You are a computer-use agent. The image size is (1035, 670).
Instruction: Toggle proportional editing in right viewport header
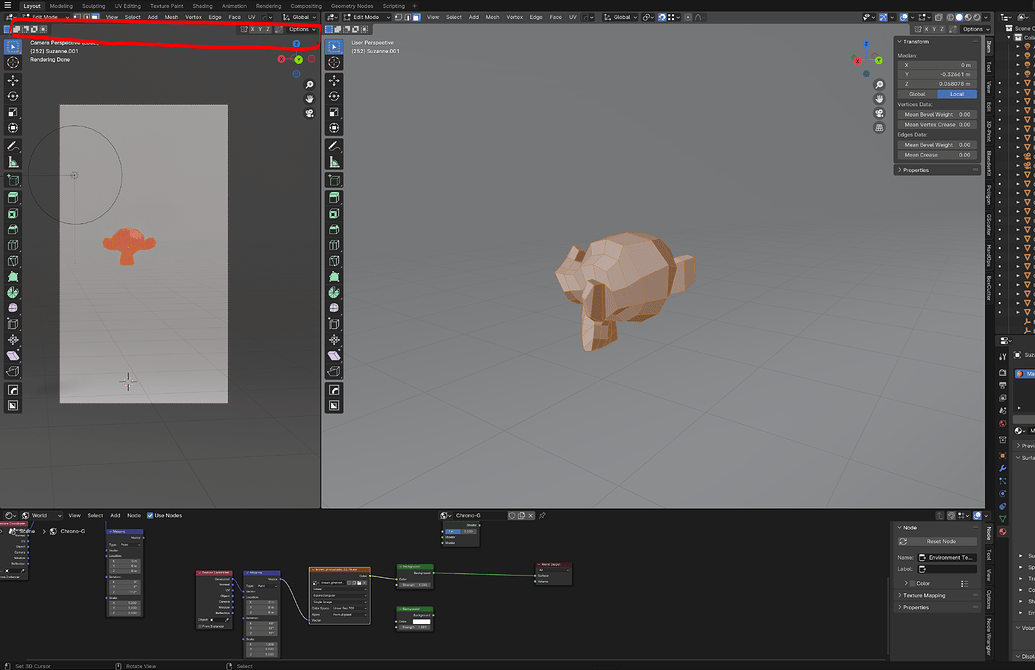(688, 17)
